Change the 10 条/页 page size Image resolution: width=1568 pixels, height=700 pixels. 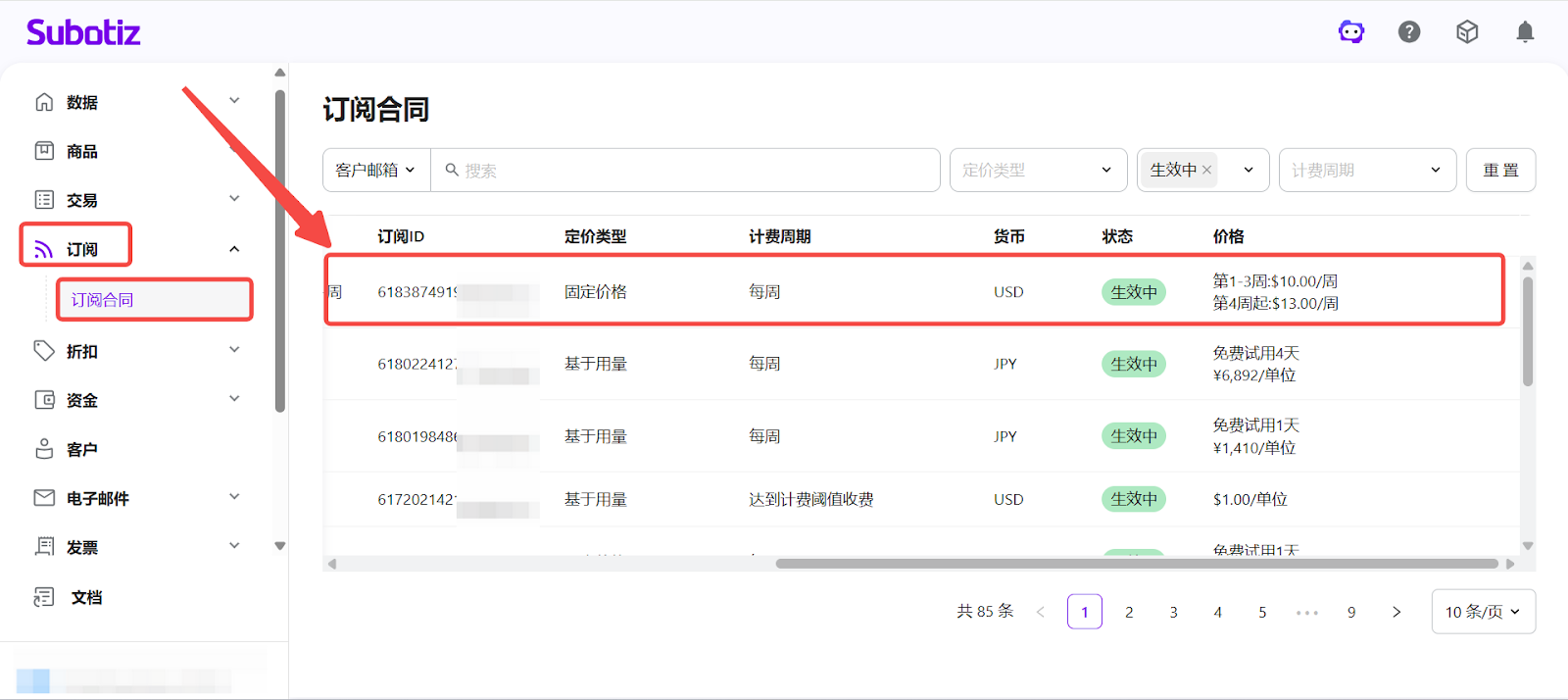pyautogui.click(x=1482, y=612)
